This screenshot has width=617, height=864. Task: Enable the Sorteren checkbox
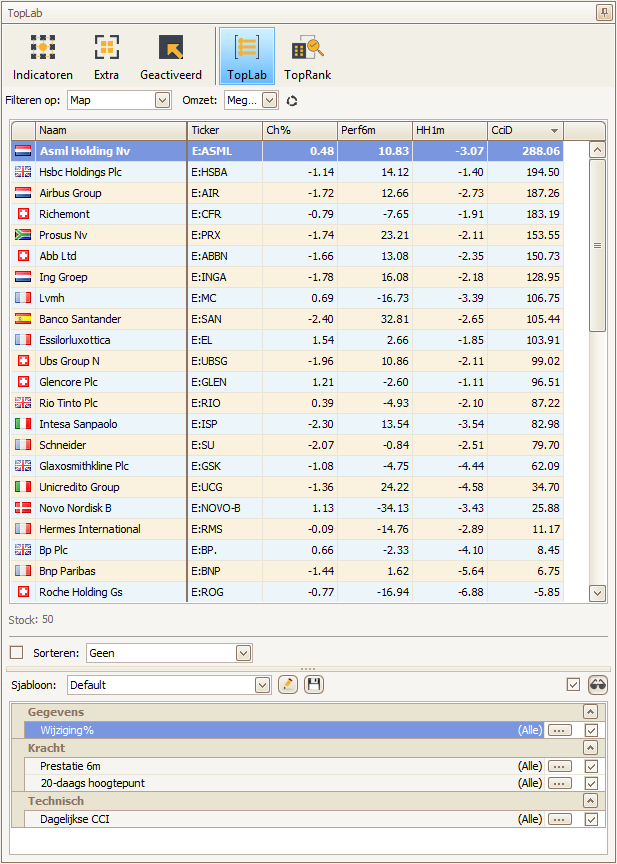coord(16,653)
